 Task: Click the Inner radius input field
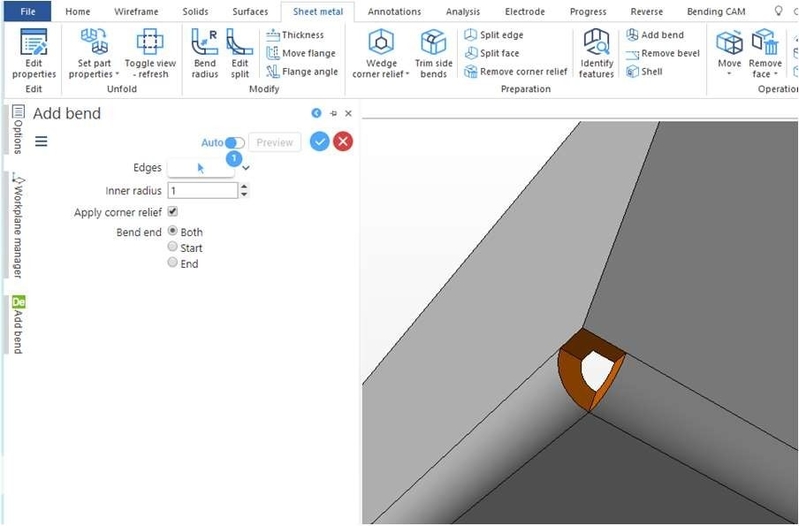(203, 190)
